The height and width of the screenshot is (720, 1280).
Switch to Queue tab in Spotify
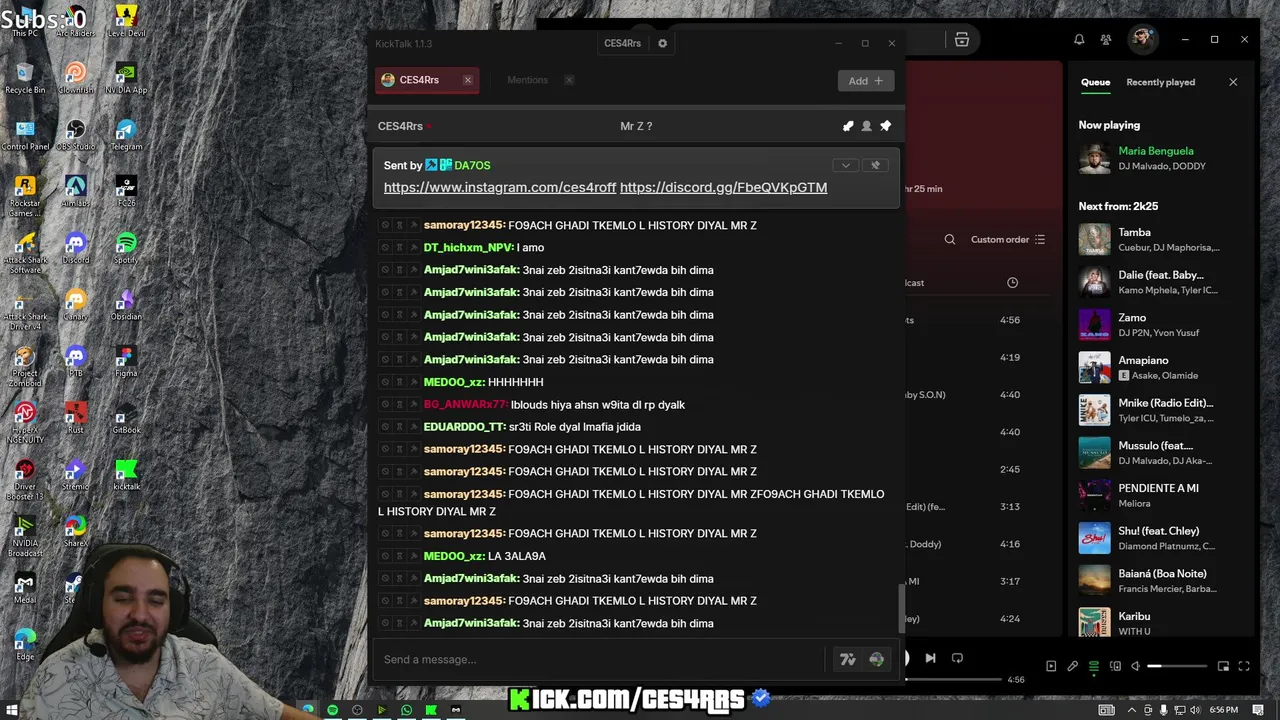(x=1095, y=82)
